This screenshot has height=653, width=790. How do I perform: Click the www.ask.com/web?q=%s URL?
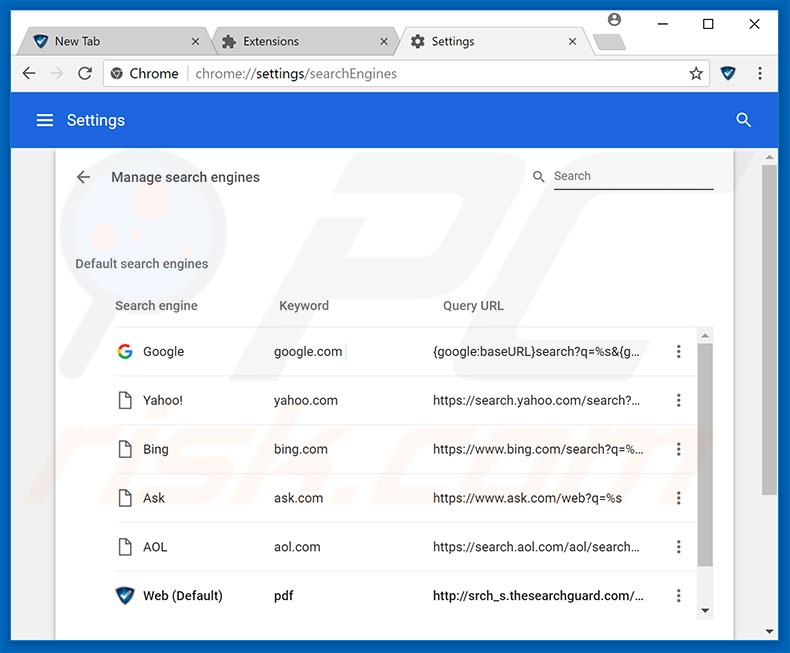527,498
